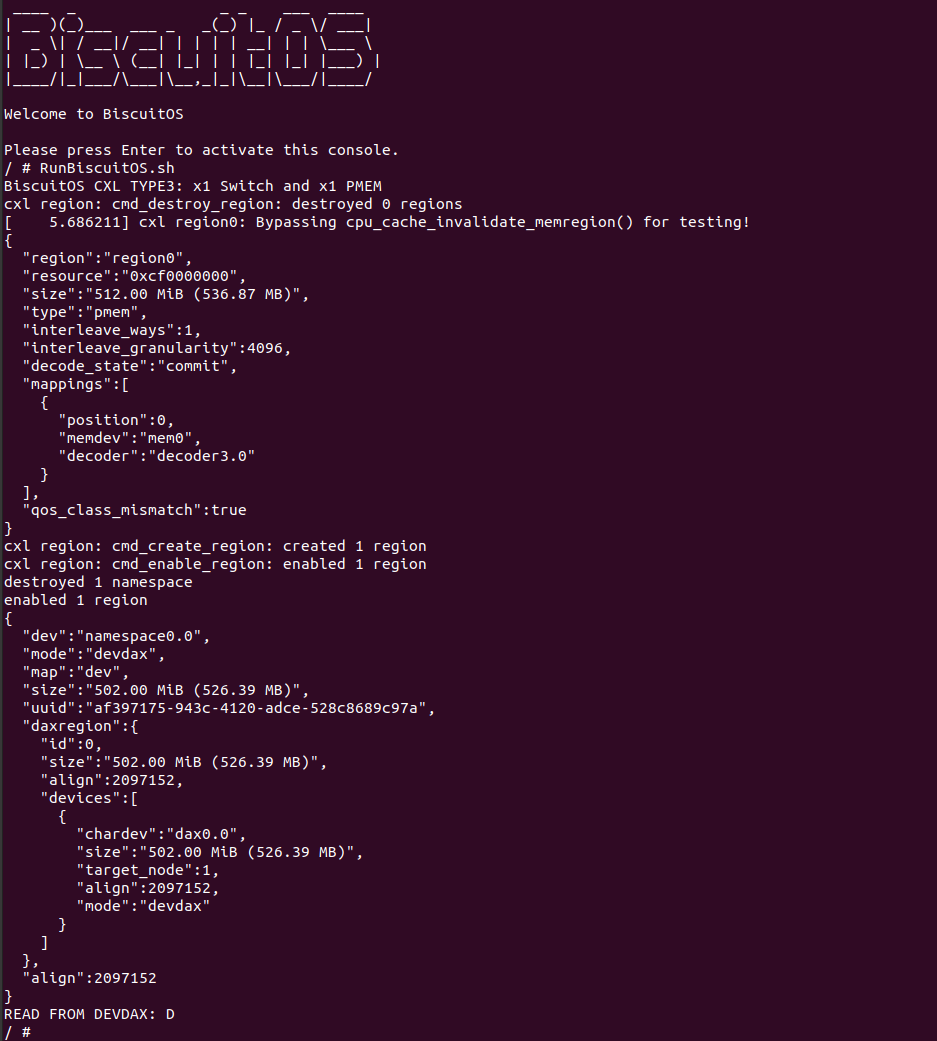Click the cmd_create_region output line
The image size is (937, 1041).
[215, 546]
